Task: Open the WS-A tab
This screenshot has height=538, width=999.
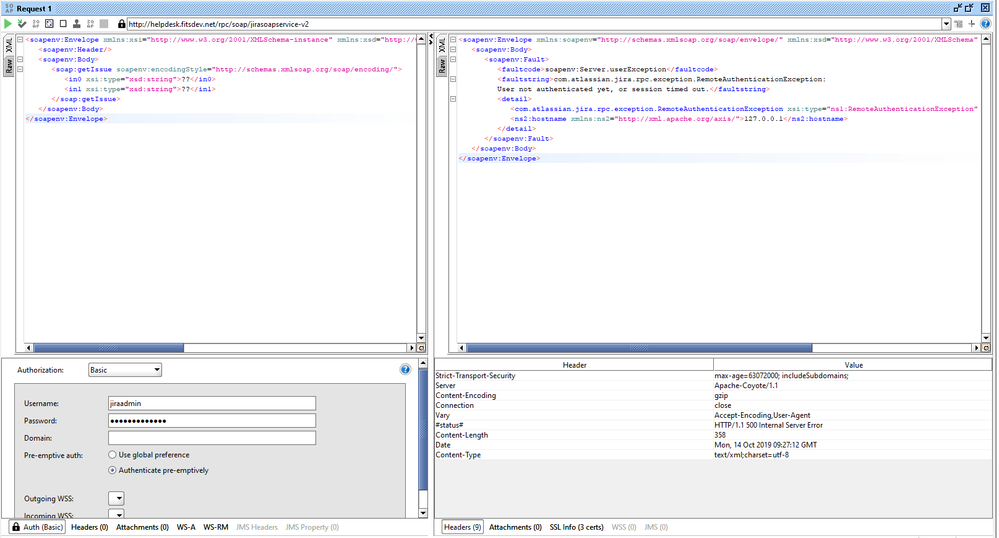Action: (x=186, y=527)
